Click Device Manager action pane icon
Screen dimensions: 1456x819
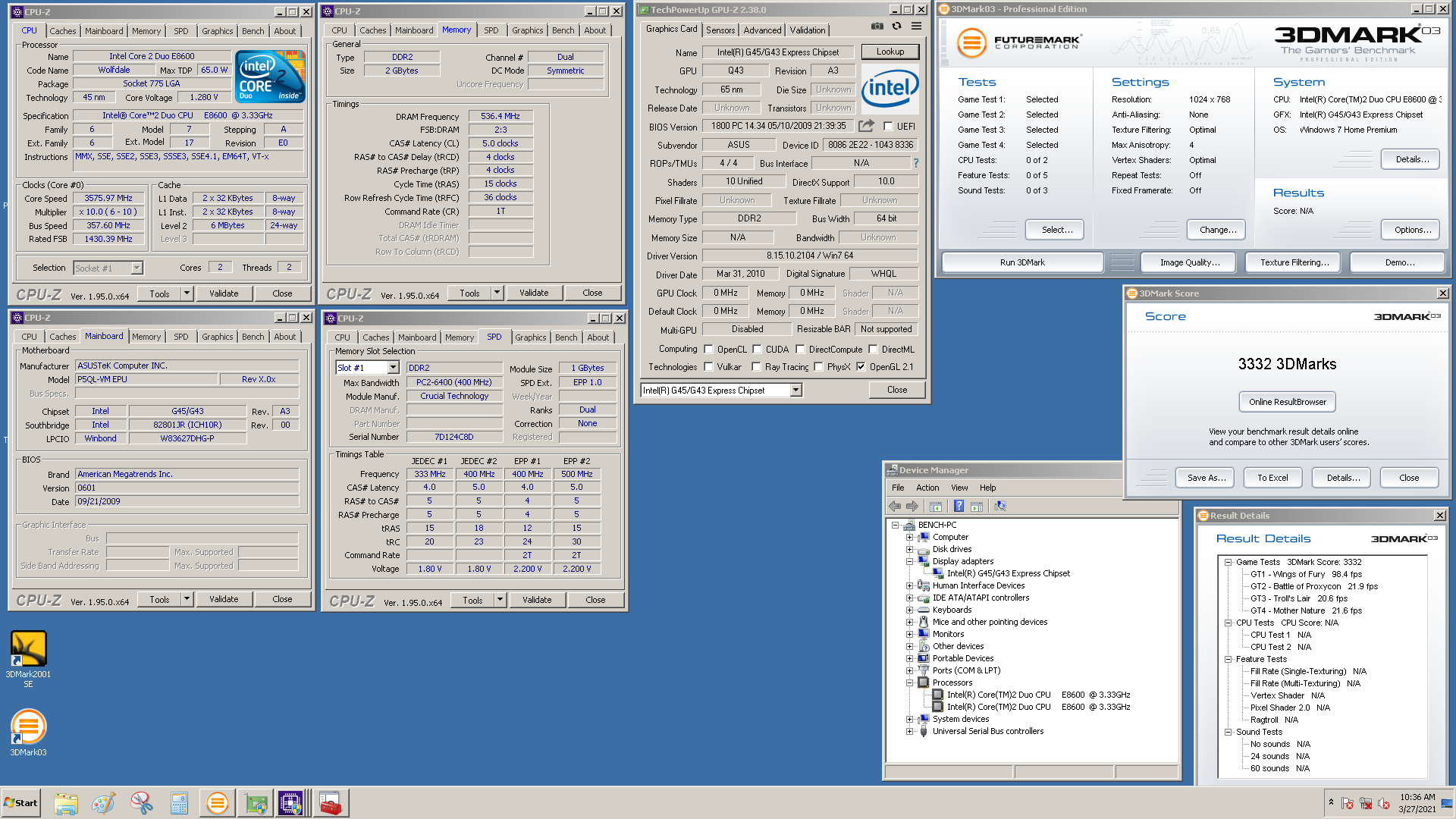click(977, 506)
